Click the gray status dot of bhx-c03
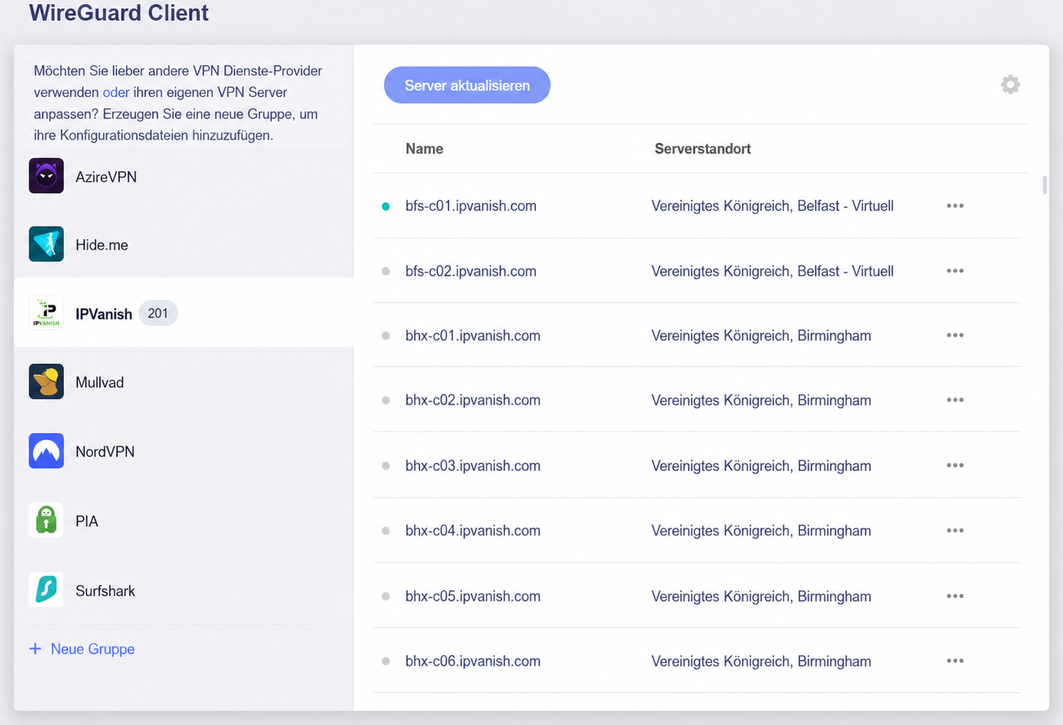The height and width of the screenshot is (725, 1063). (x=386, y=466)
